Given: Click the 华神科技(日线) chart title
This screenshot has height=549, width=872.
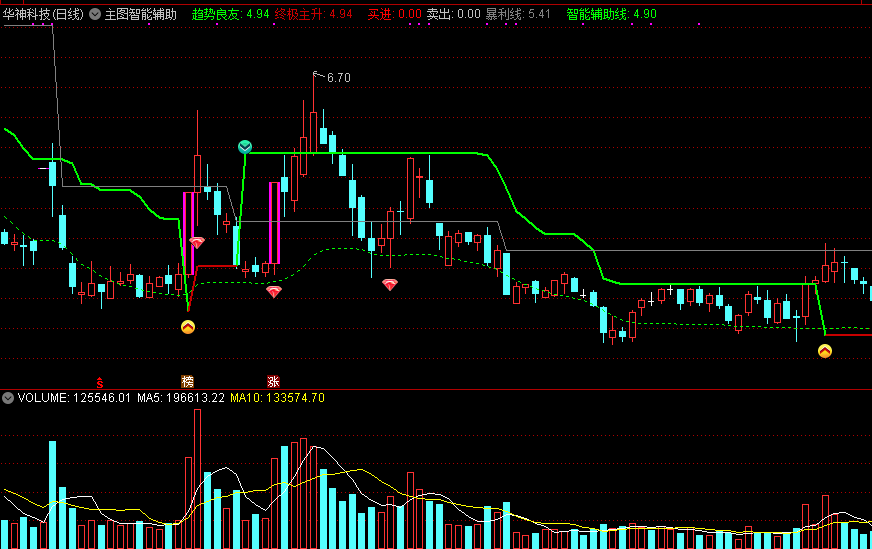Looking at the screenshot, I should point(43,14).
